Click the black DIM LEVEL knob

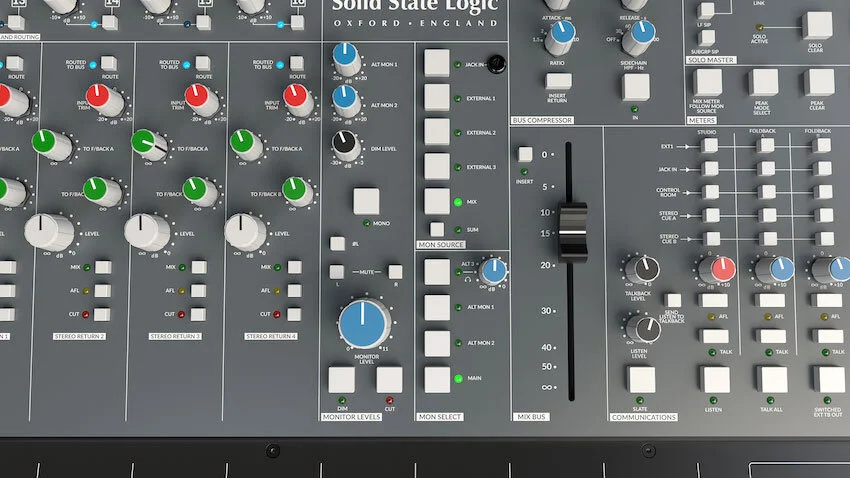click(x=345, y=145)
